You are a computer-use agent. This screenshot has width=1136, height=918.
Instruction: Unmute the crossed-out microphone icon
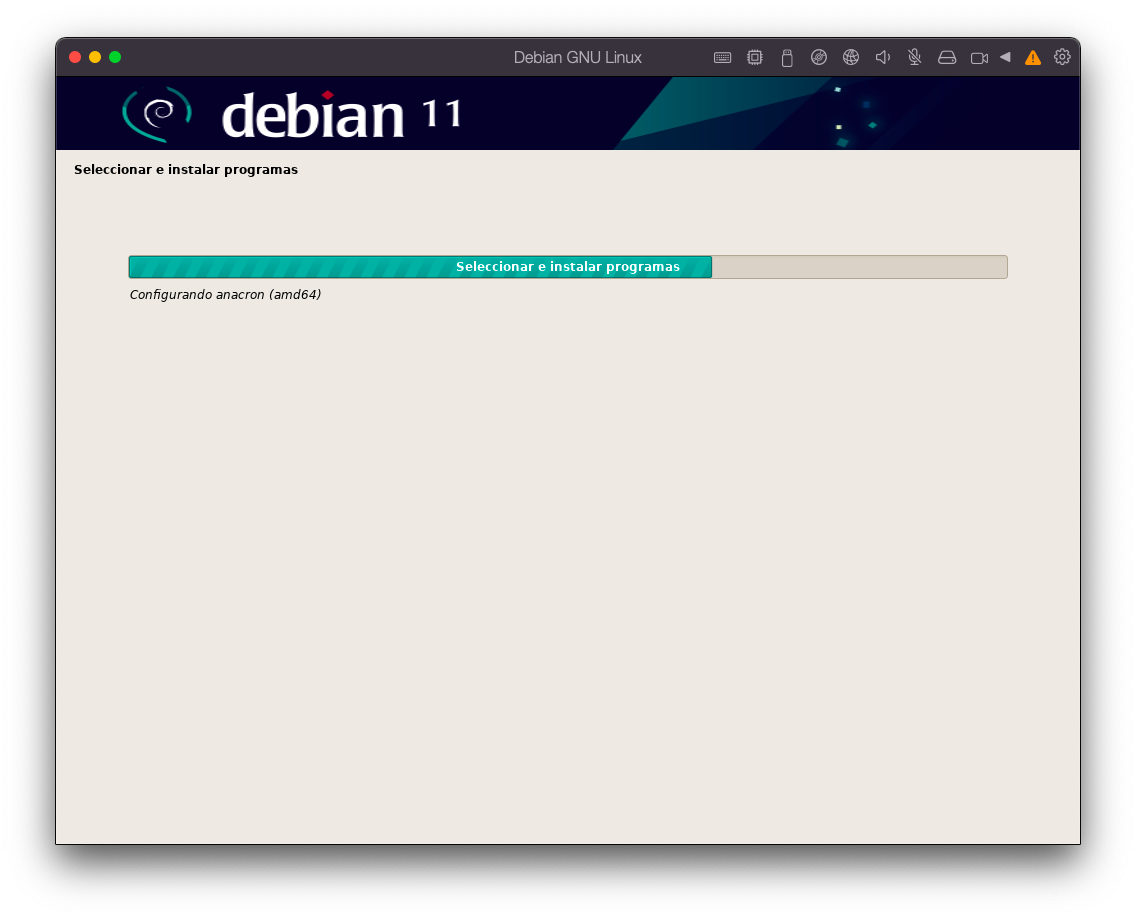tap(914, 57)
